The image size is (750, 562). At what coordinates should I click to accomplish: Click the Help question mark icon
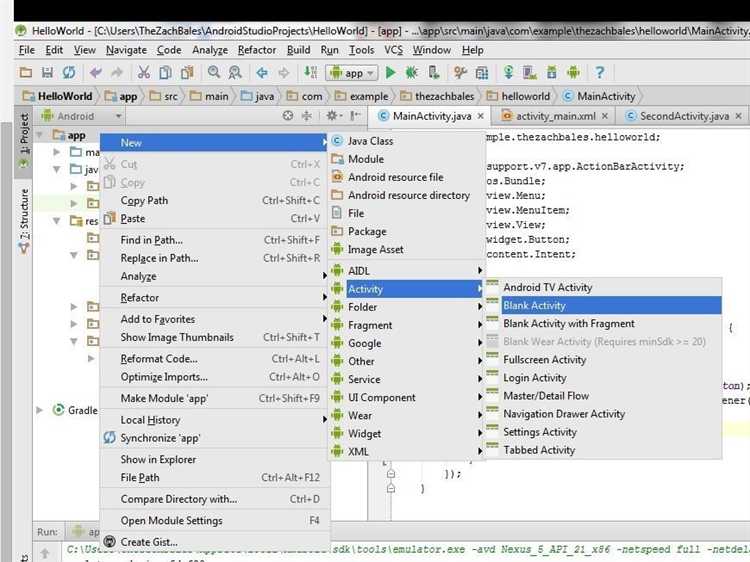(599, 73)
